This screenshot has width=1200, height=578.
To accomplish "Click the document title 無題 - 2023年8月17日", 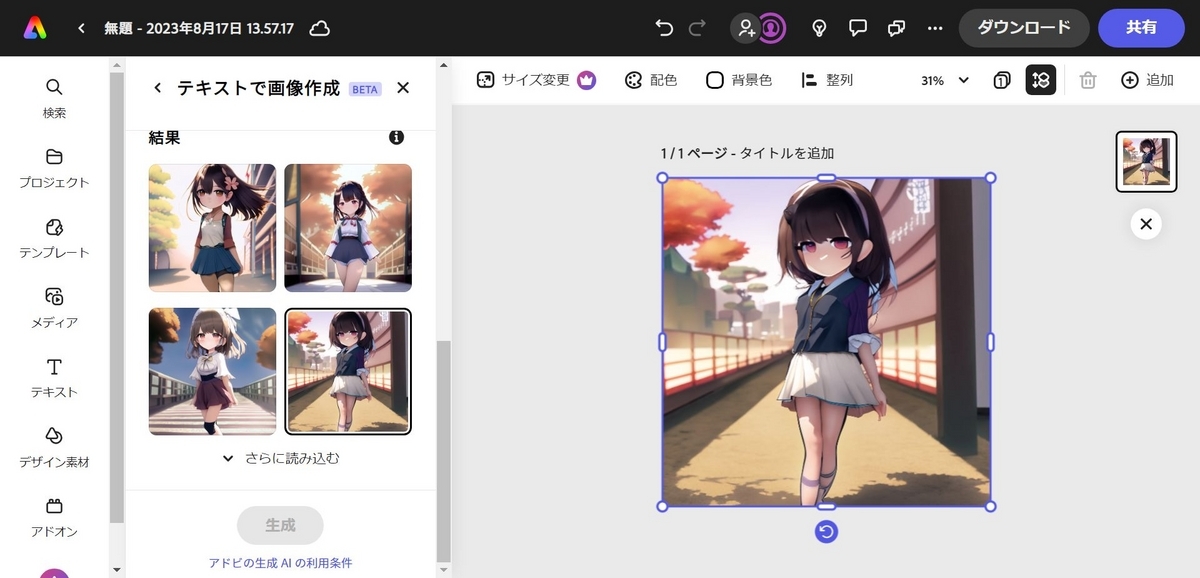I will [x=199, y=28].
